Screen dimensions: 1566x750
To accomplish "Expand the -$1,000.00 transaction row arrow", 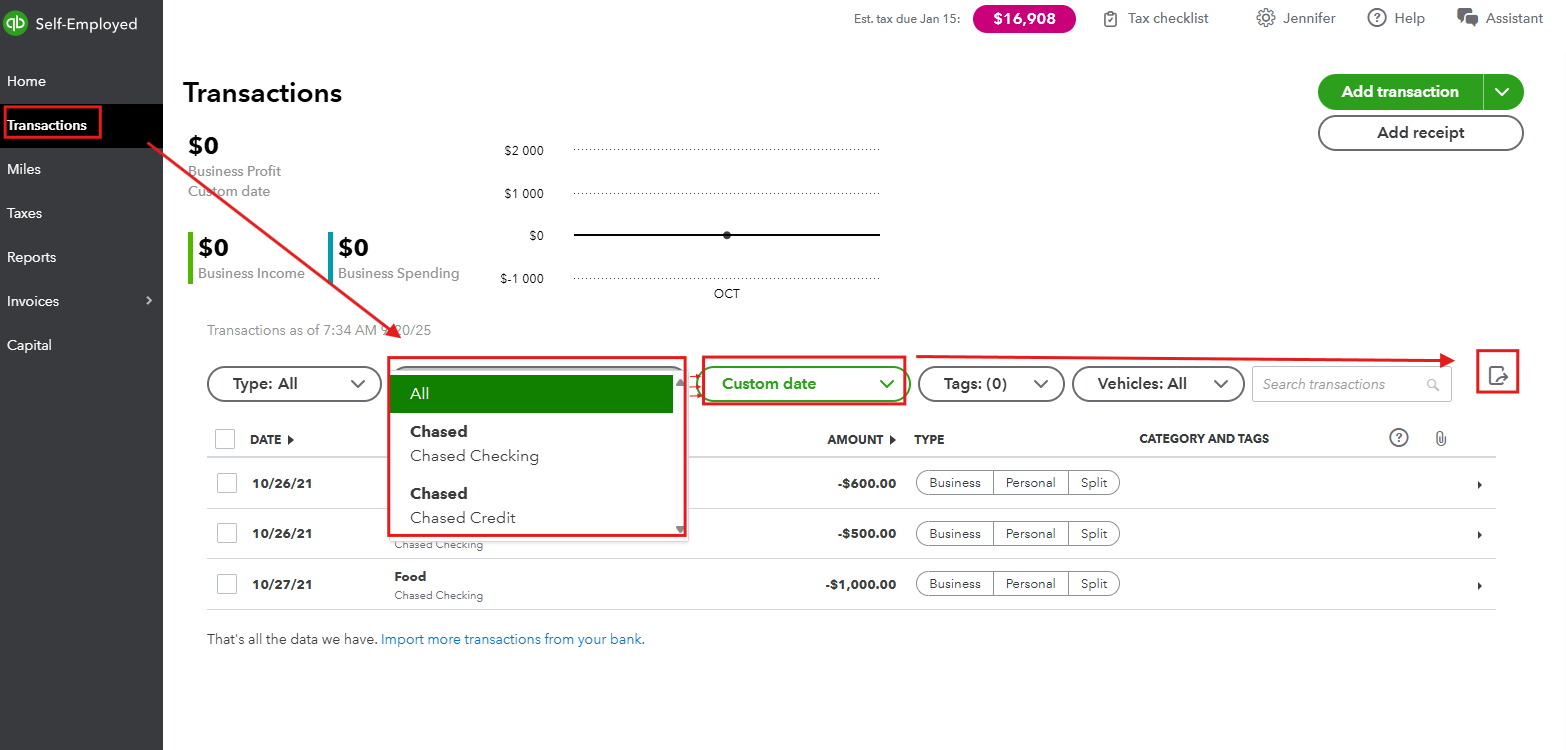I will tap(1479, 585).
